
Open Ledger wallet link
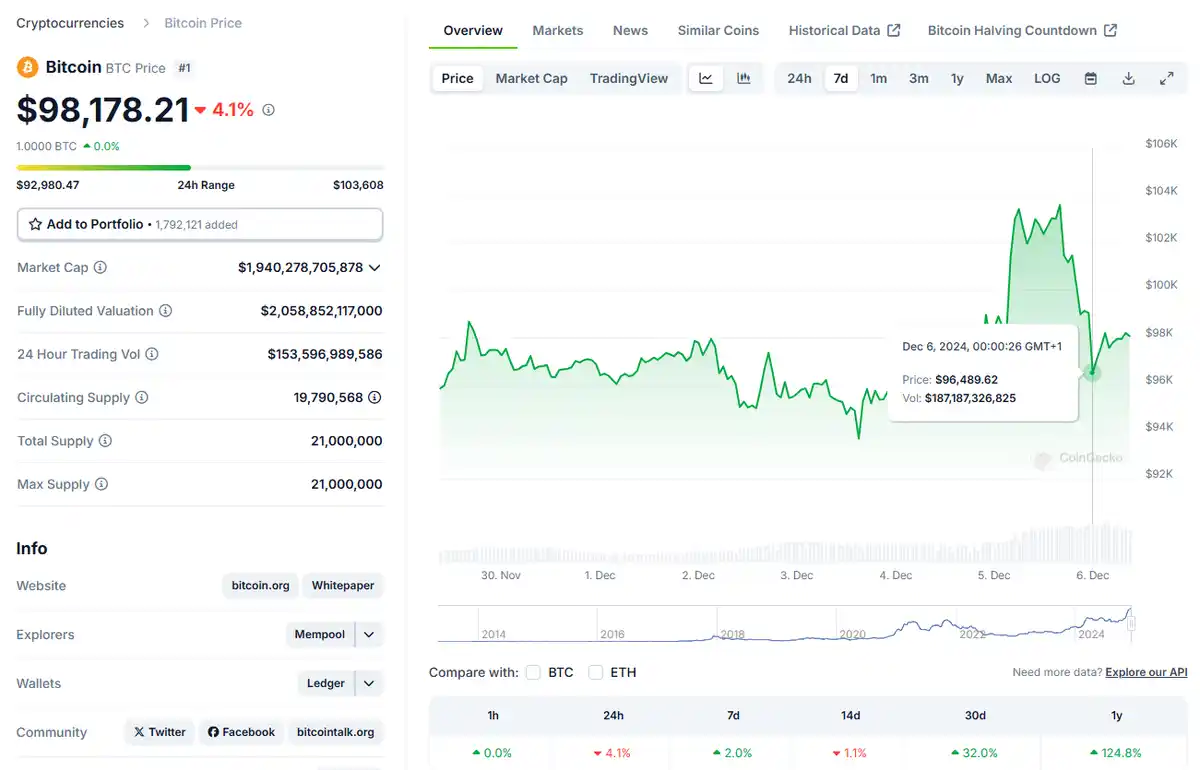(326, 683)
